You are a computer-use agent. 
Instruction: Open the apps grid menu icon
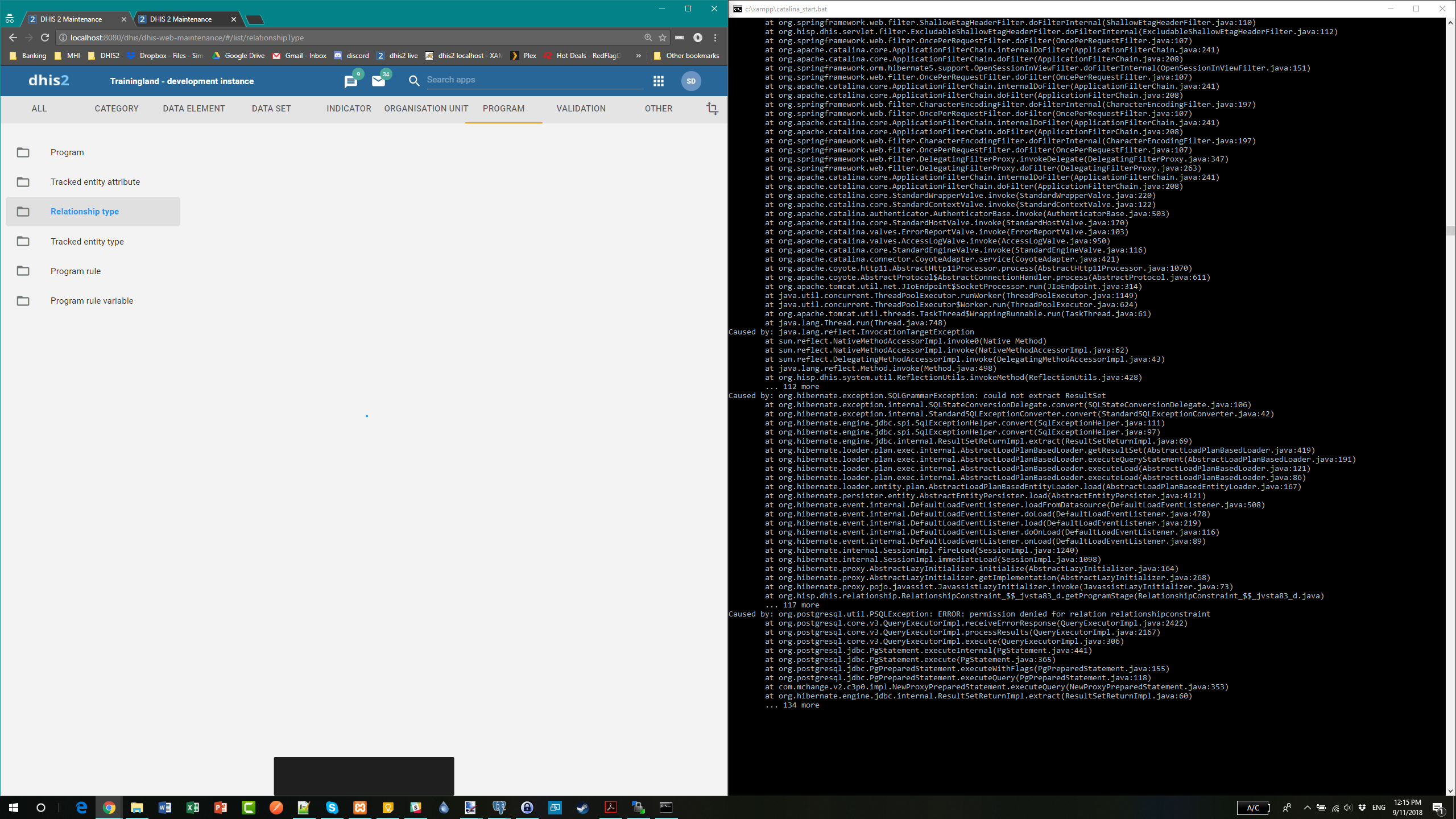(658, 81)
